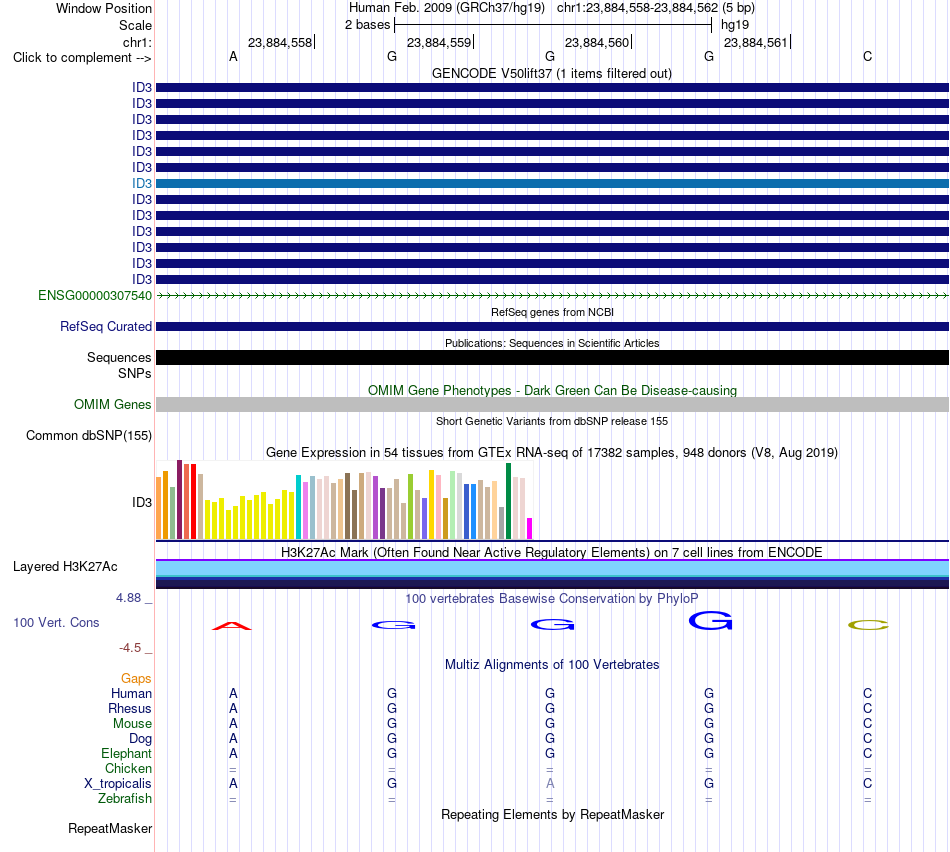Select the light-blue highlighted ID3 transcript label
Image resolution: width=950 pixels, height=852 pixels.
click(142, 183)
